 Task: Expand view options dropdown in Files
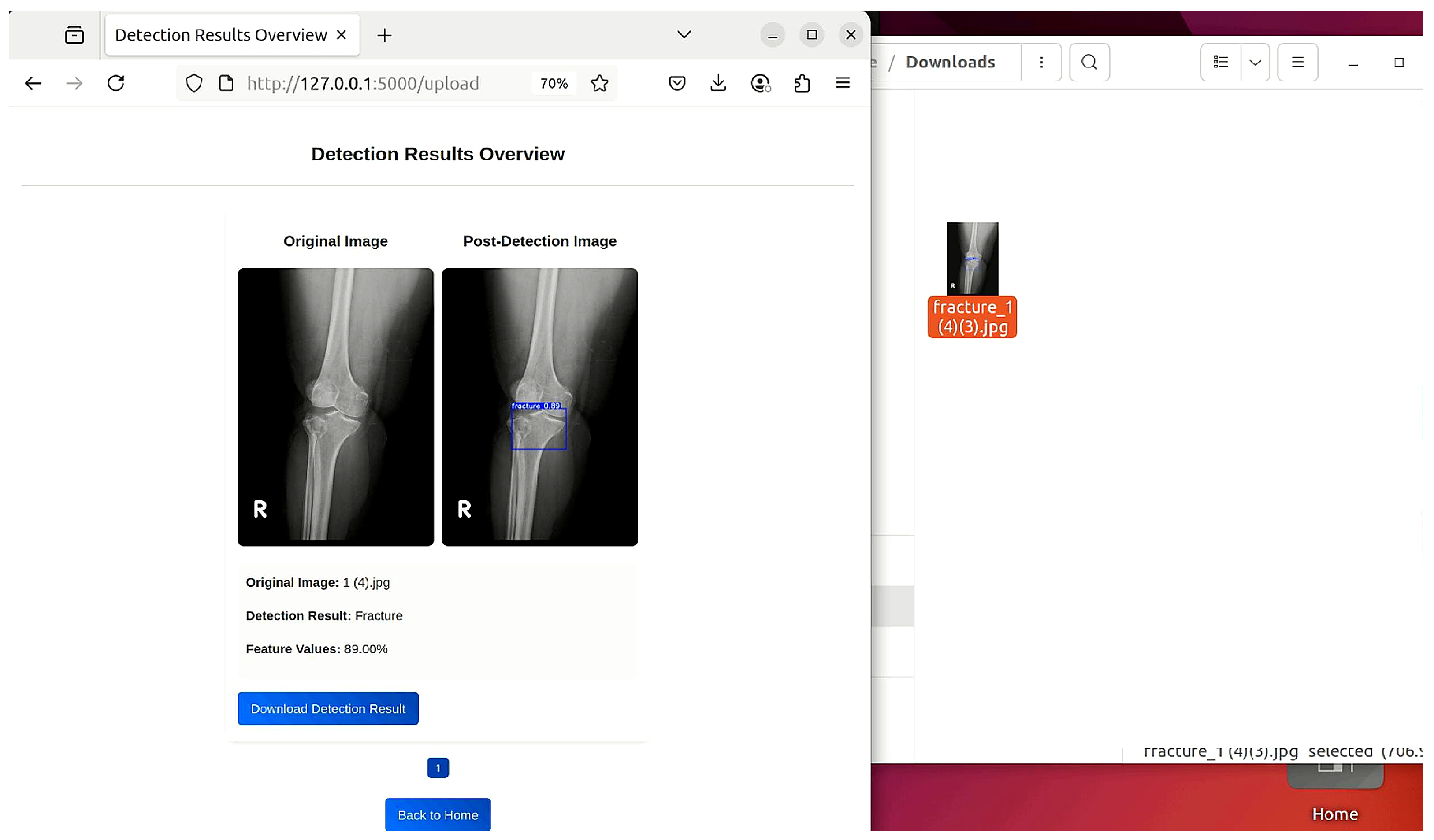(1256, 62)
